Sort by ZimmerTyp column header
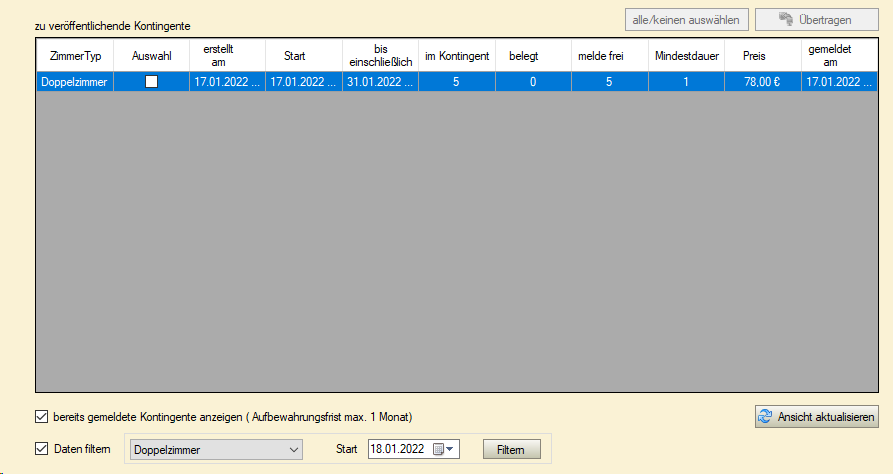Viewport: 893px width, 474px height. [75, 56]
